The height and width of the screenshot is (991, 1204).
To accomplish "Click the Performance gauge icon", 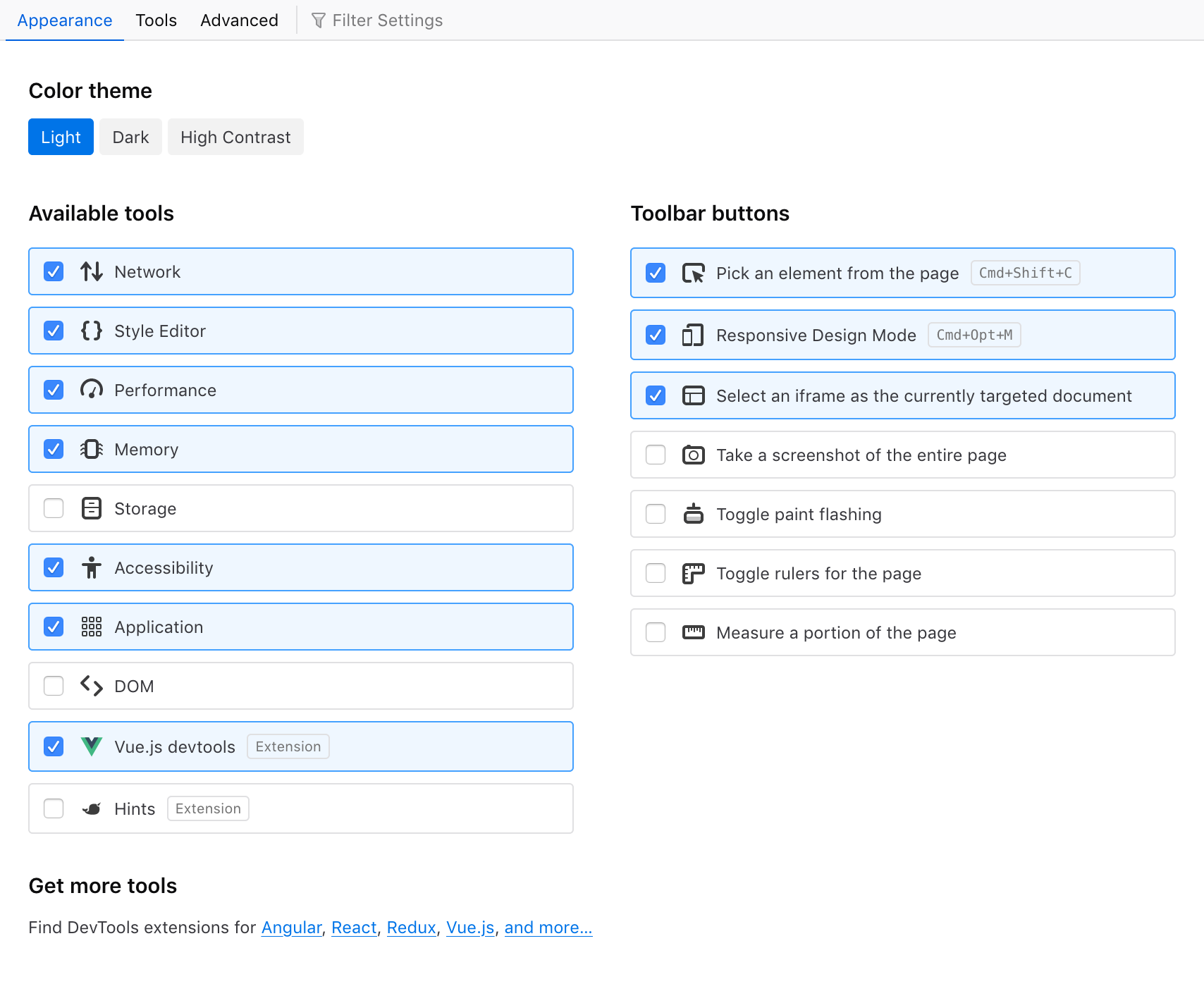I will tap(92, 390).
